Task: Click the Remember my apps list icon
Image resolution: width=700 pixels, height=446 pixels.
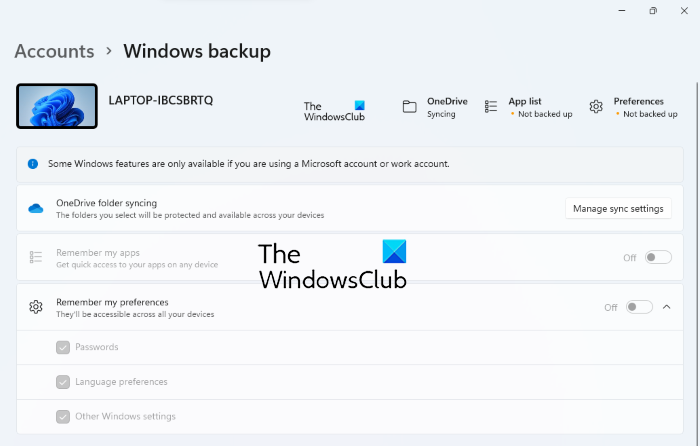Action: [x=36, y=257]
